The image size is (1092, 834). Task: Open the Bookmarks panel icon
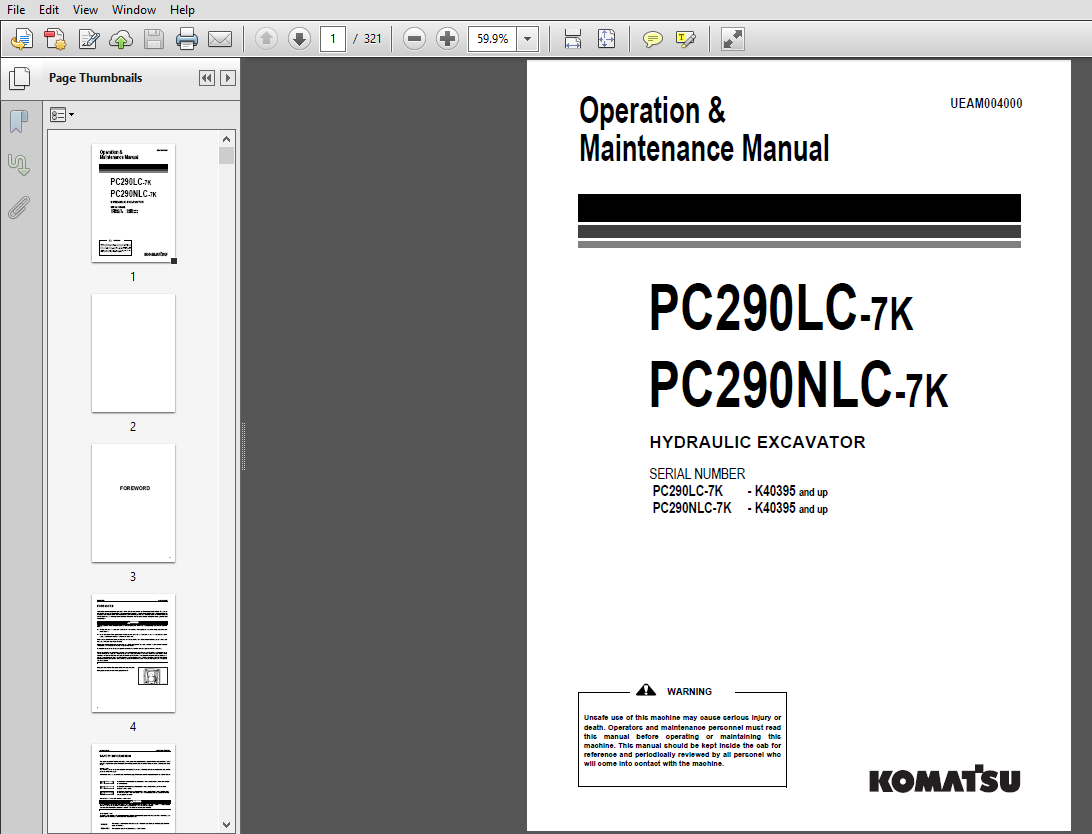pos(19,122)
